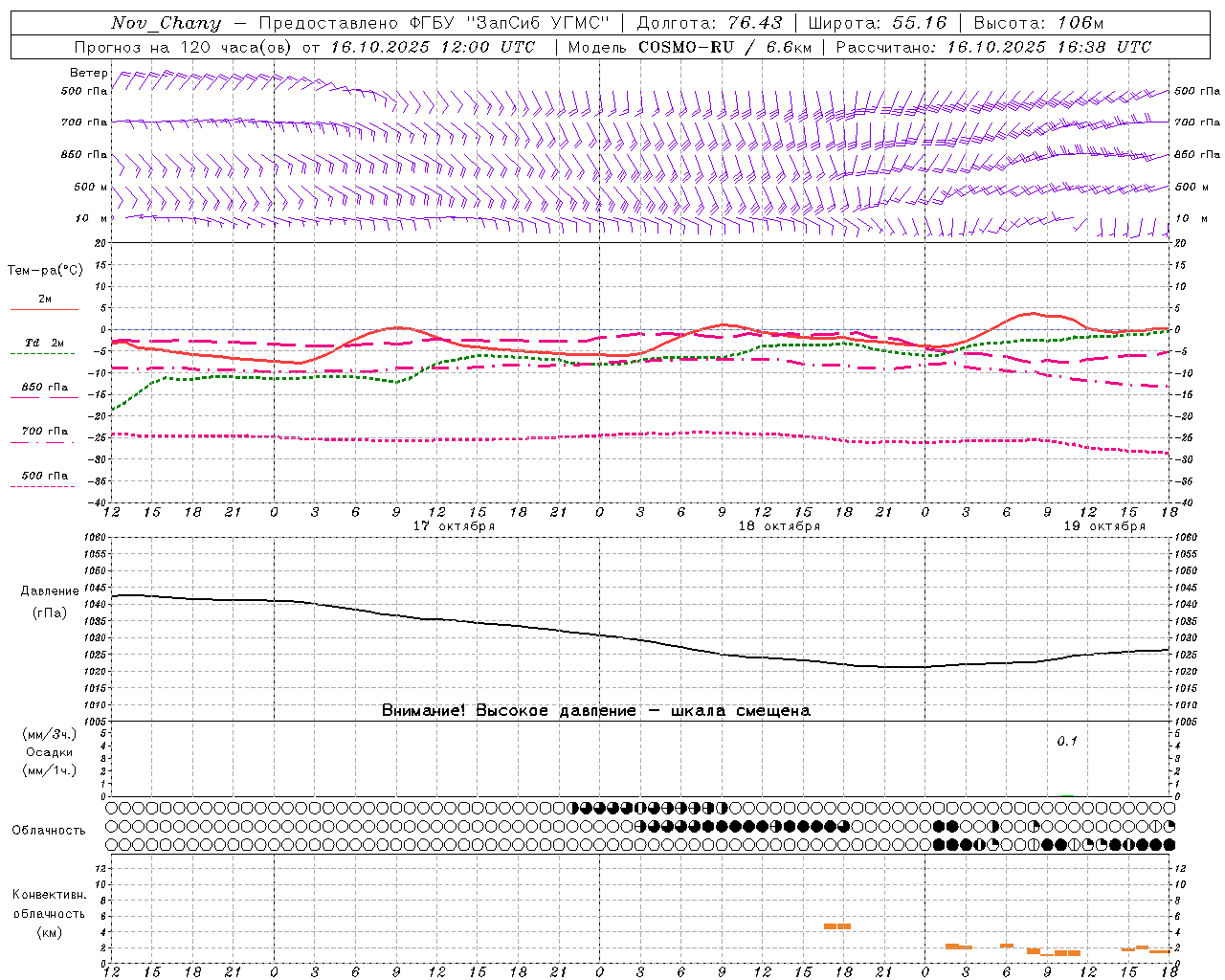Click the "Давление" pressure panel label

click(48, 591)
